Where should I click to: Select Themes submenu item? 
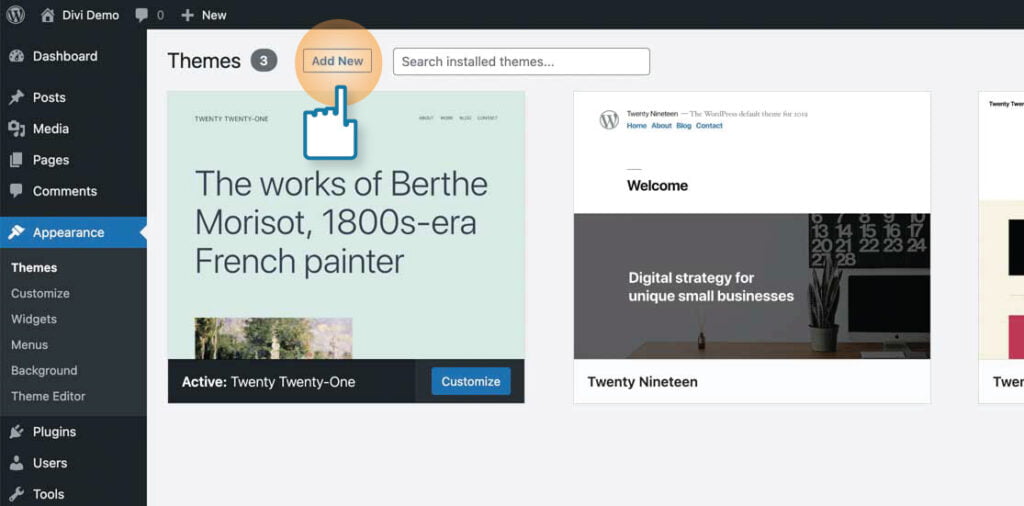pos(34,268)
